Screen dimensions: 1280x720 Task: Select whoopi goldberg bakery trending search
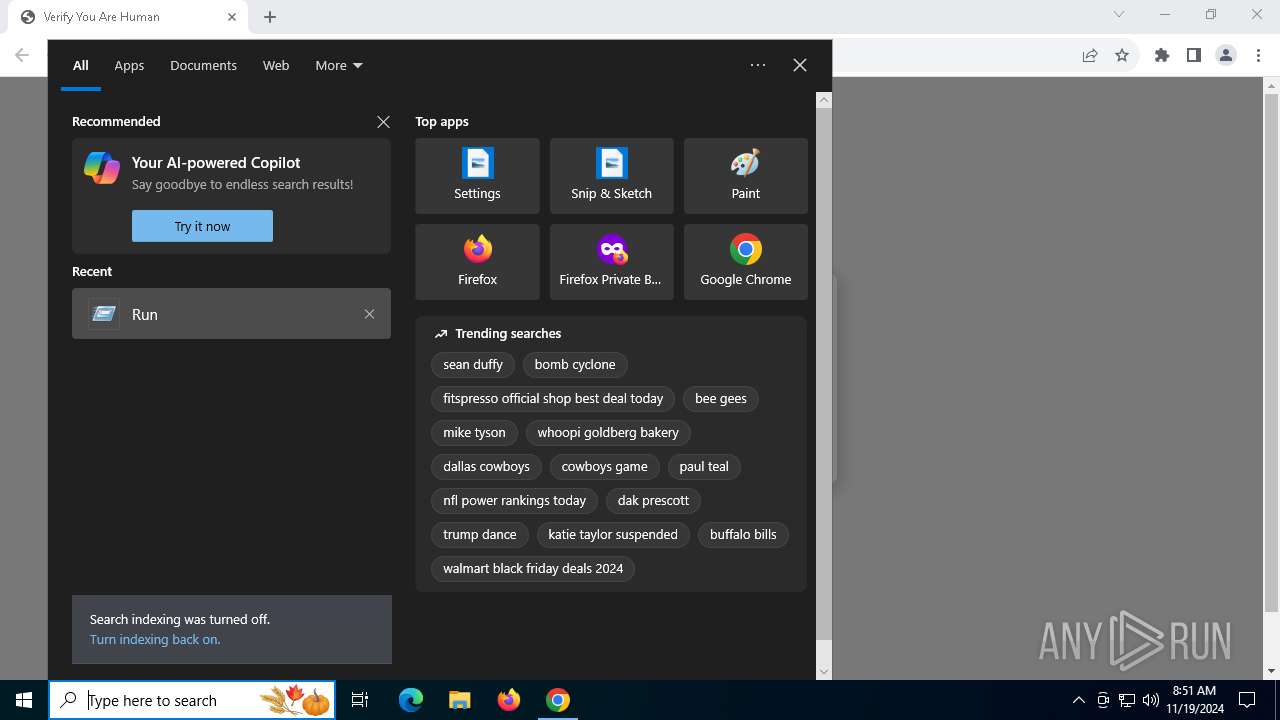(608, 433)
